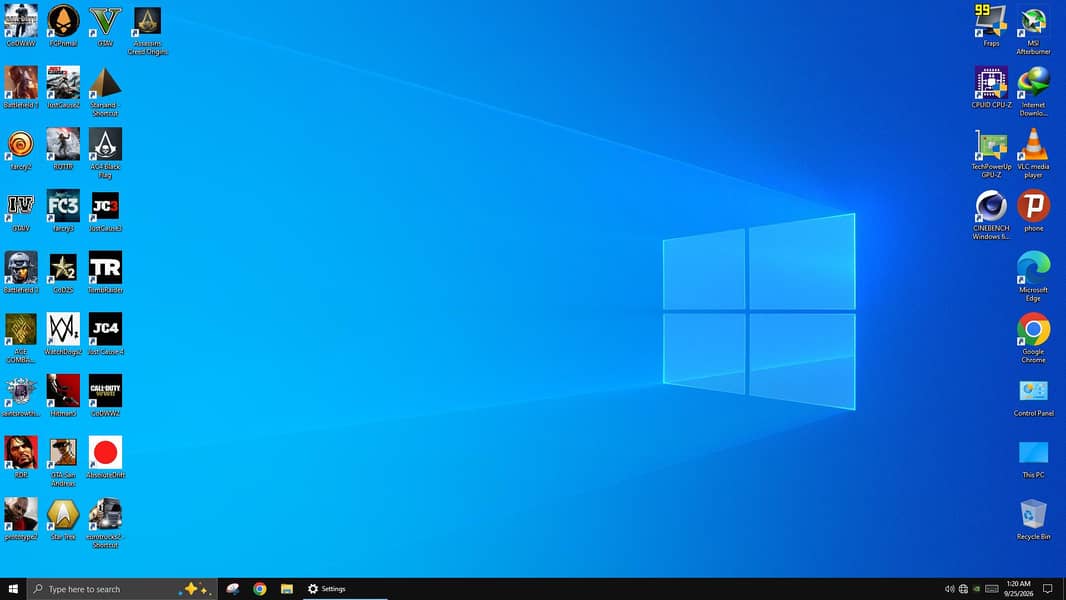The height and width of the screenshot is (600, 1066).
Task: Select the Recycle Bin icon
Action: [1033, 514]
